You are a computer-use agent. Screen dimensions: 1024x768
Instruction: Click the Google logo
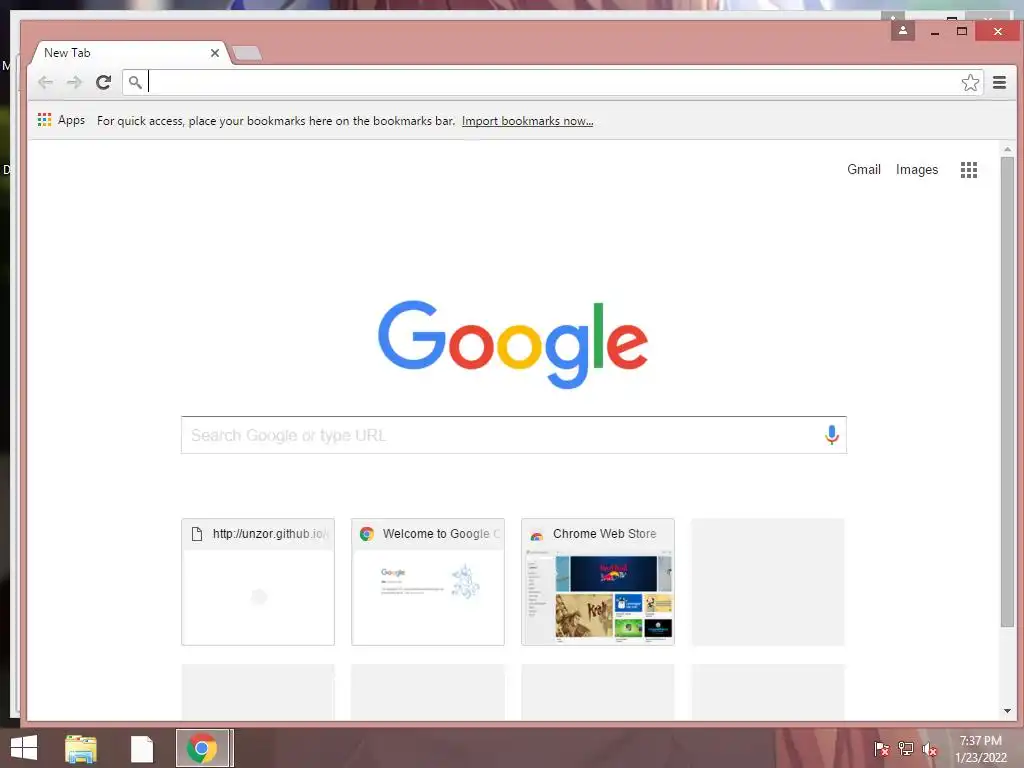pyautogui.click(x=513, y=344)
